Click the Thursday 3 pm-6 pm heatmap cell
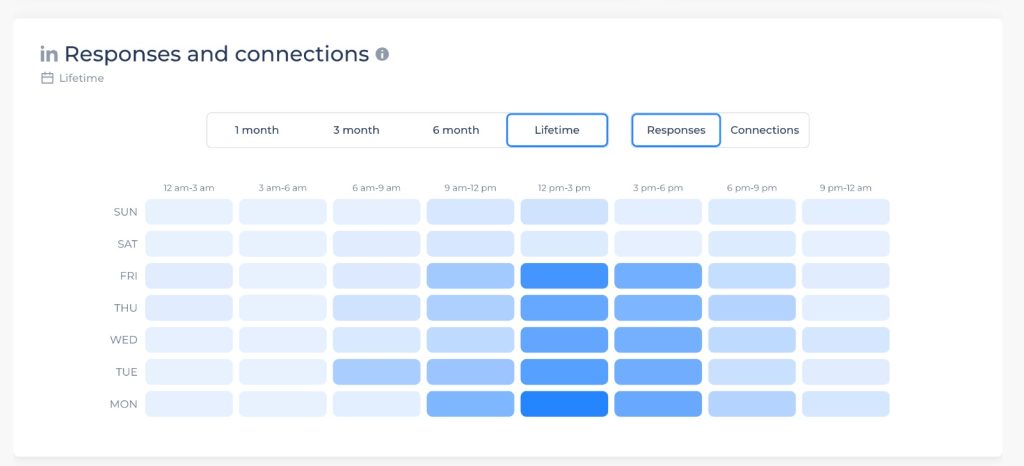Image resolution: width=1024 pixels, height=466 pixels. point(658,307)
